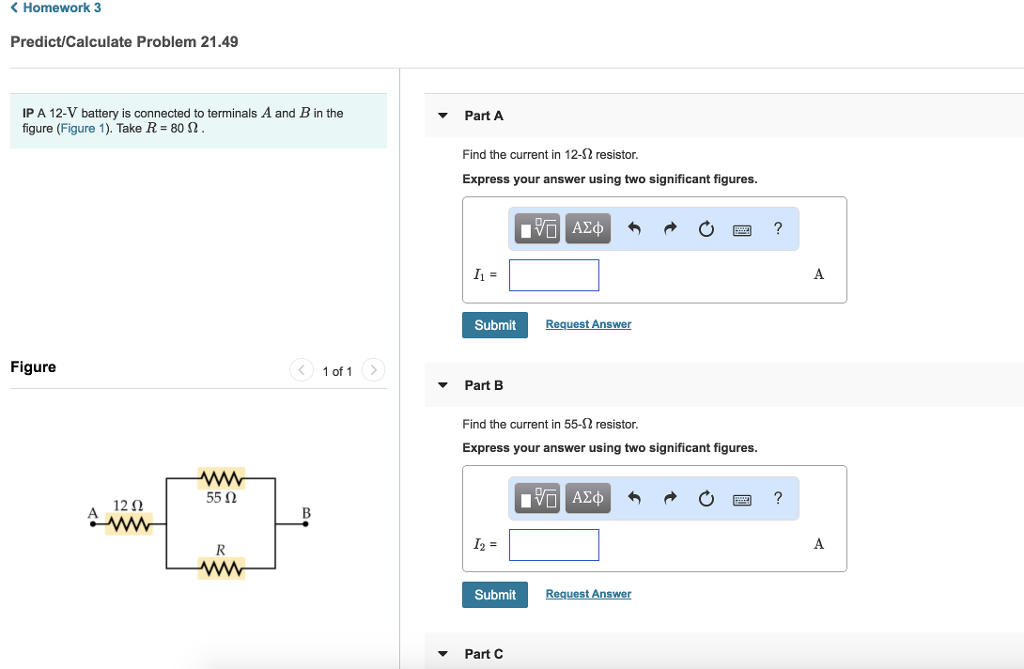This screenshot has height=669, width=1024.
Task: Go back to Homework 3
Action: pos(55,8)
